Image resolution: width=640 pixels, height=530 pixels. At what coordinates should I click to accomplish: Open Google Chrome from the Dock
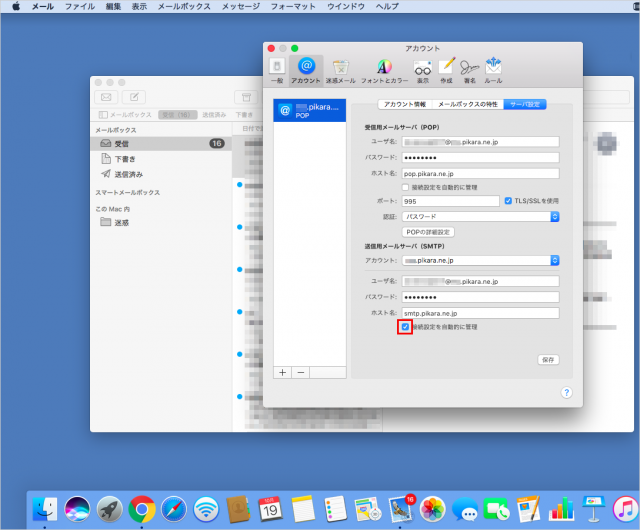[x=142, y=509]
